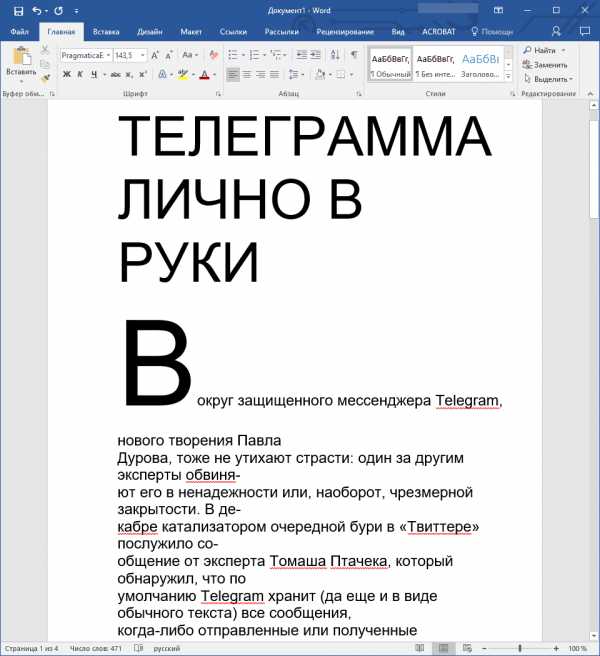Click the zoom slider in the status bar
This screenshot has width=600, height=656.
pyautogui.click(x=519, y=649)
